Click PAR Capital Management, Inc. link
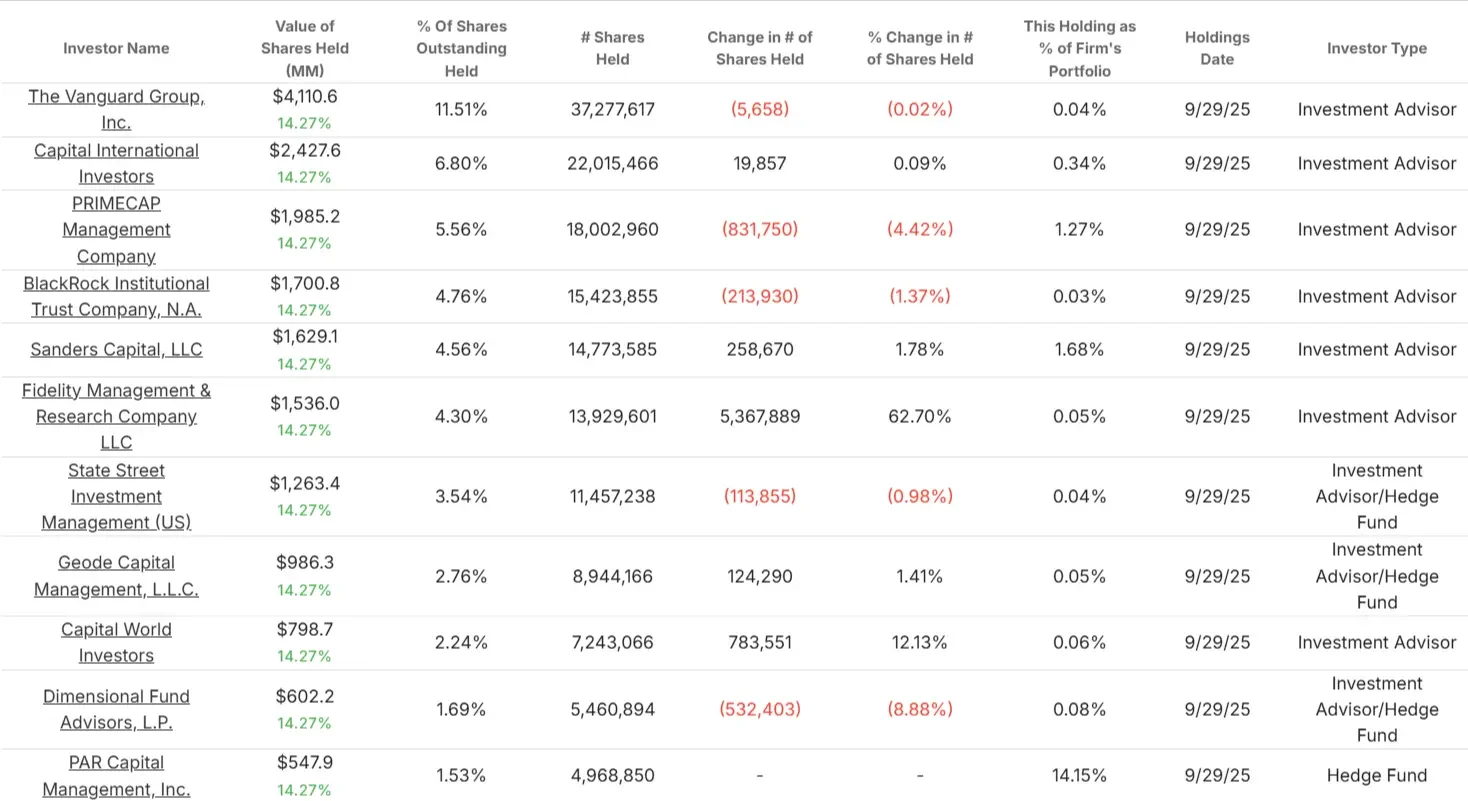This screenshot has width=1468, height=801. click(116, 776)
